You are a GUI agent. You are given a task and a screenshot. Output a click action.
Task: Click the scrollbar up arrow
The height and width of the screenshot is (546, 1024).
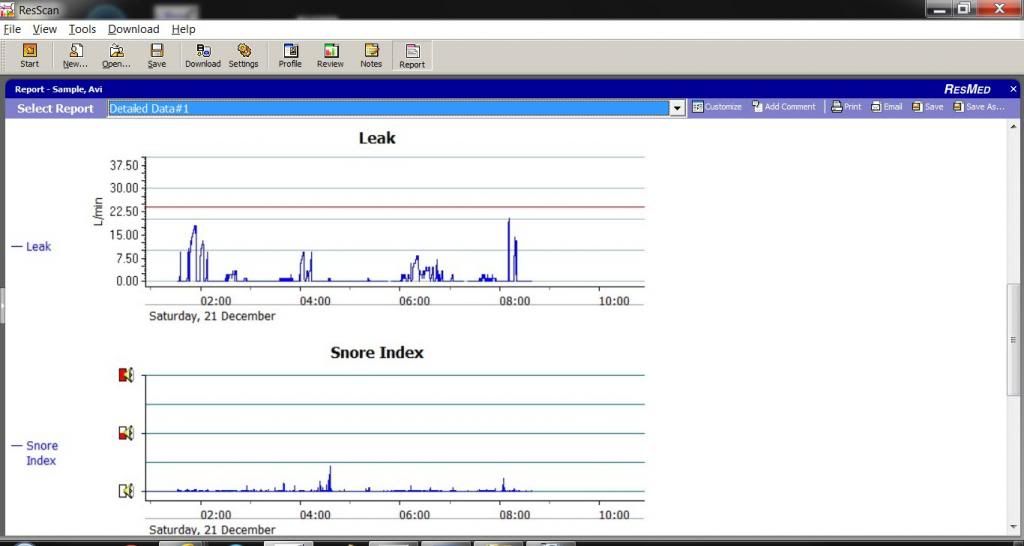1014,125
